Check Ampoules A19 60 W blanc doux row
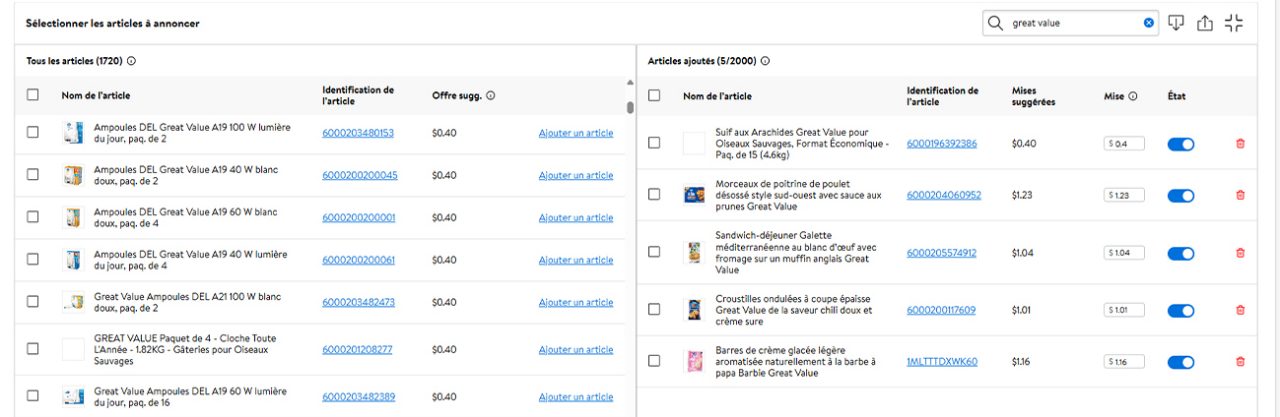 pyautogui.click(x=33, y=217)
